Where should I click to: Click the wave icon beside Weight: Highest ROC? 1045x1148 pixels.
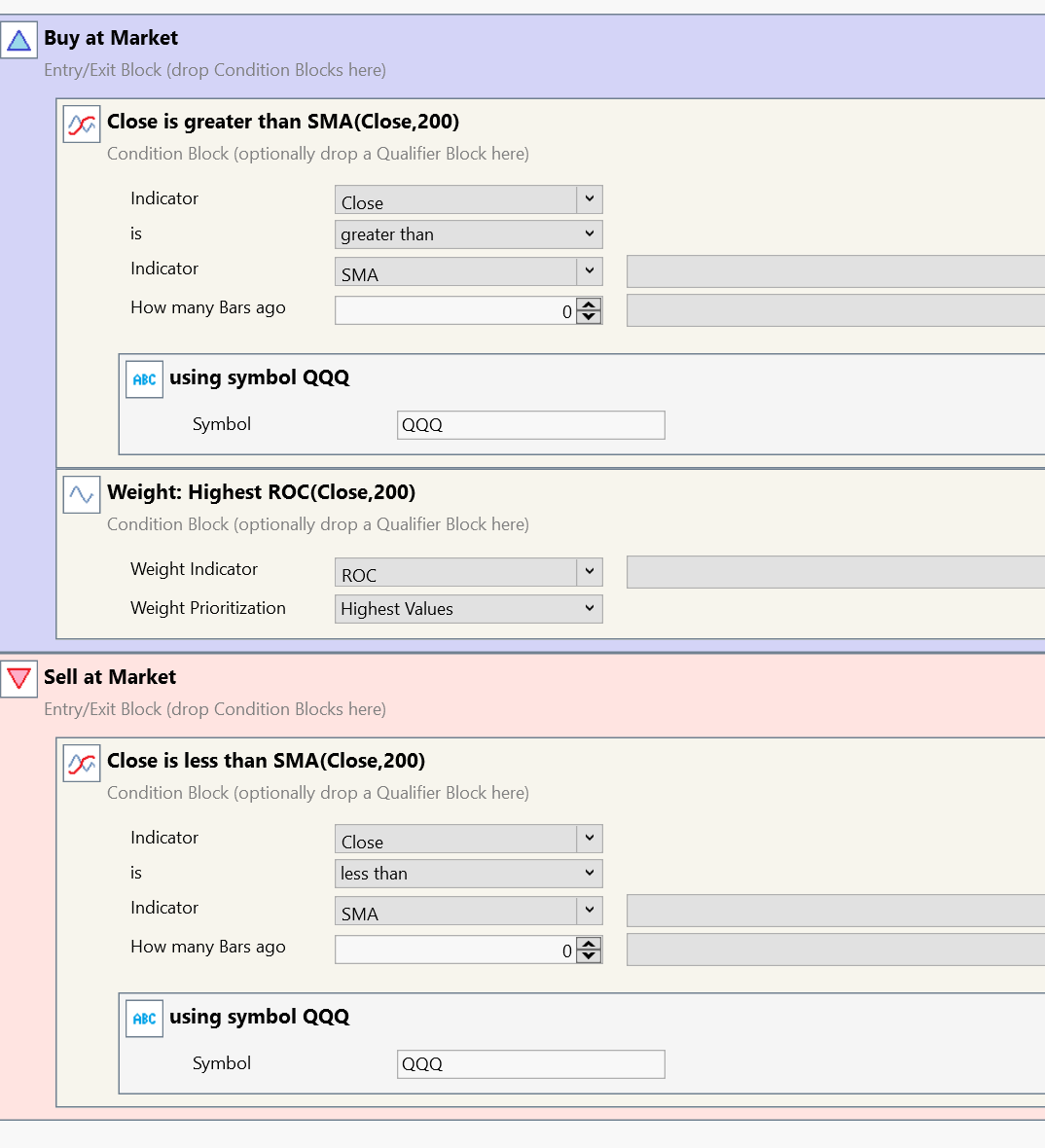coord(82,494)
